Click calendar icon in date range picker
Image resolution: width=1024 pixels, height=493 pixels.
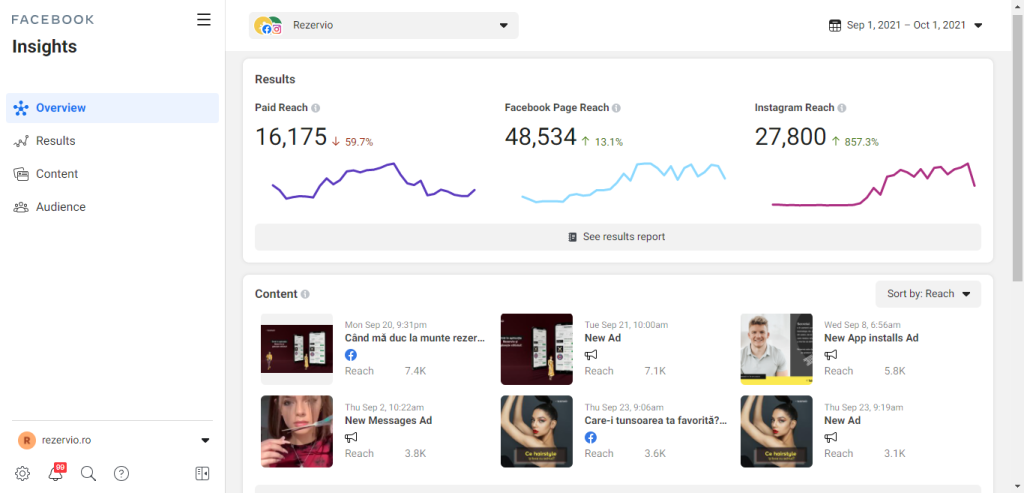(835, 26)
